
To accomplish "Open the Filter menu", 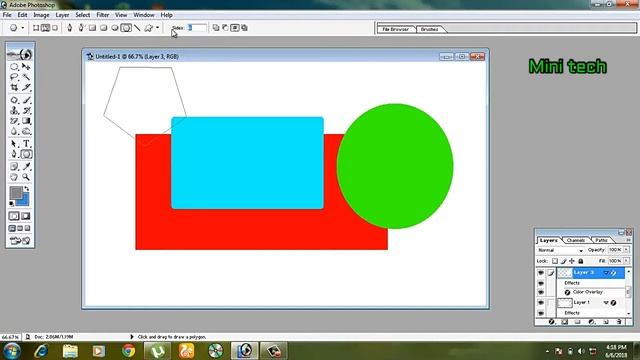I will click(102, 15).
